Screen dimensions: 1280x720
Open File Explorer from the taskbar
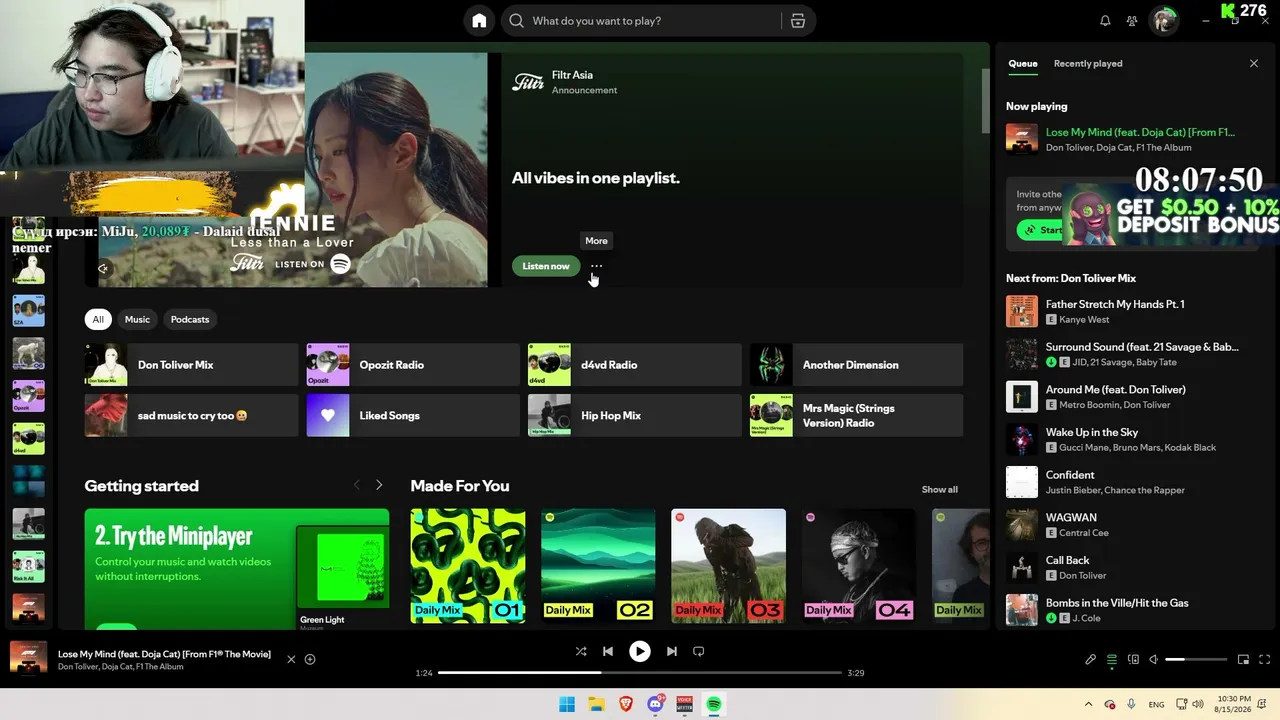click(597, 704)
